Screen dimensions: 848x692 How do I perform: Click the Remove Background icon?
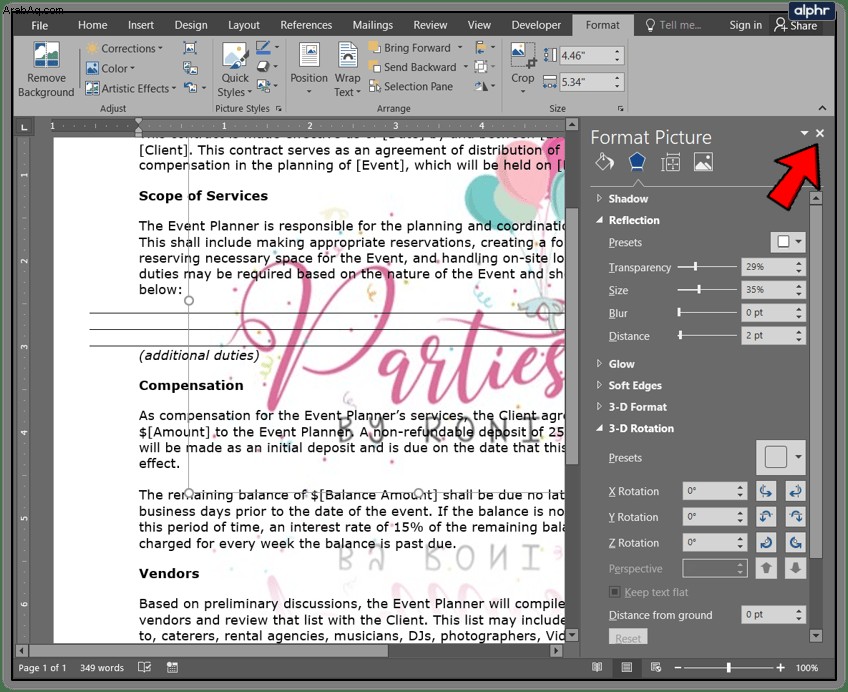click(x=46, y=56)
